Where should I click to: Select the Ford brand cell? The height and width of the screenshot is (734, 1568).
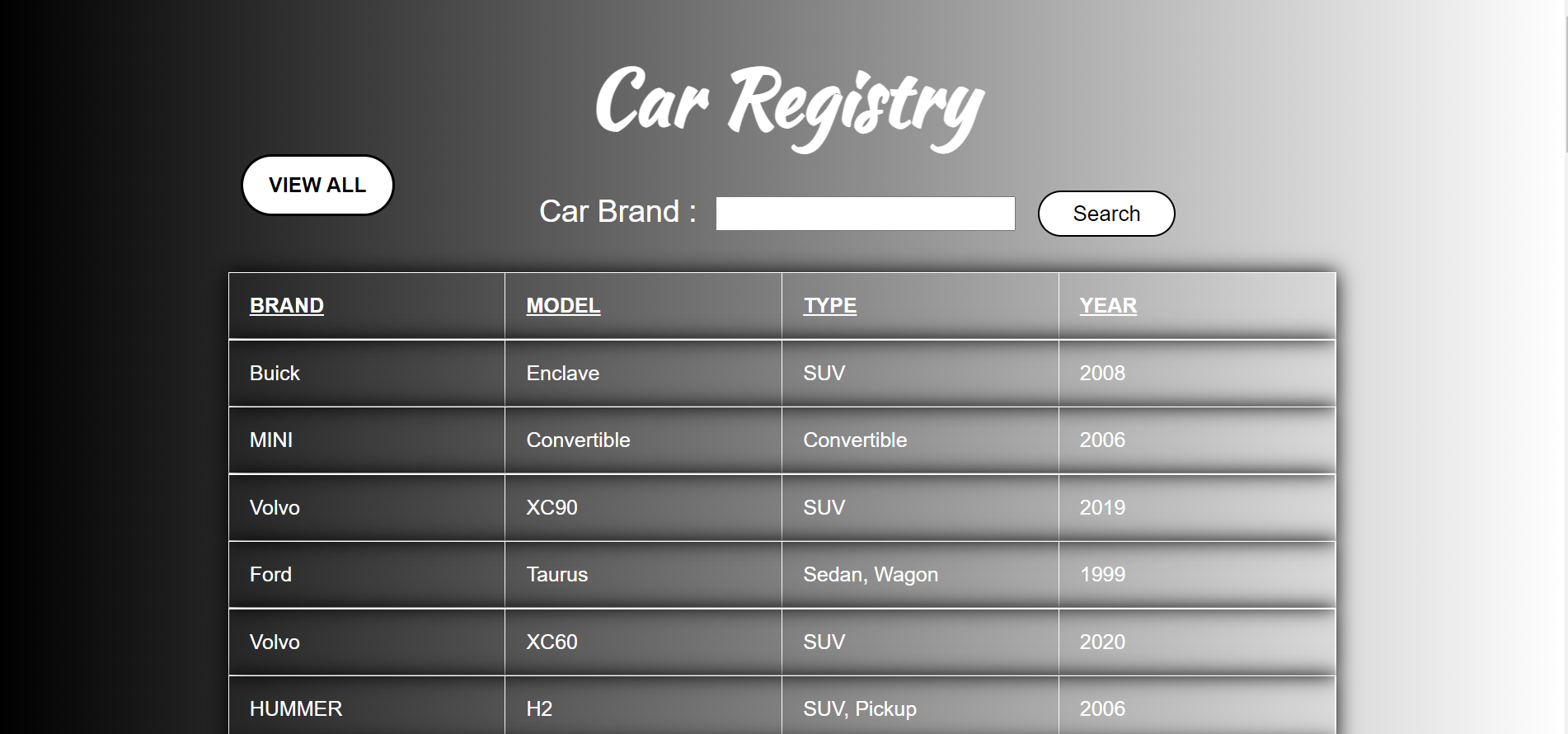(x=367, y=575)
